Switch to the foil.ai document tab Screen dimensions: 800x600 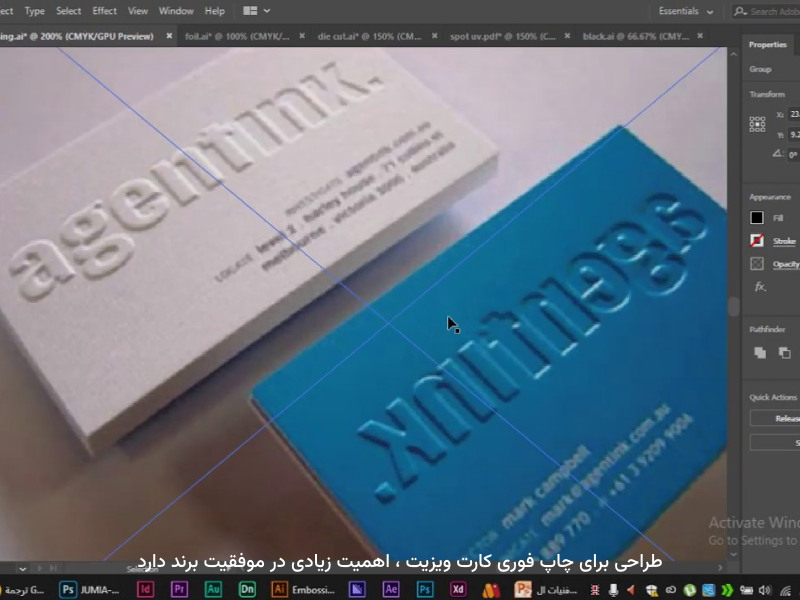[237, 36]
